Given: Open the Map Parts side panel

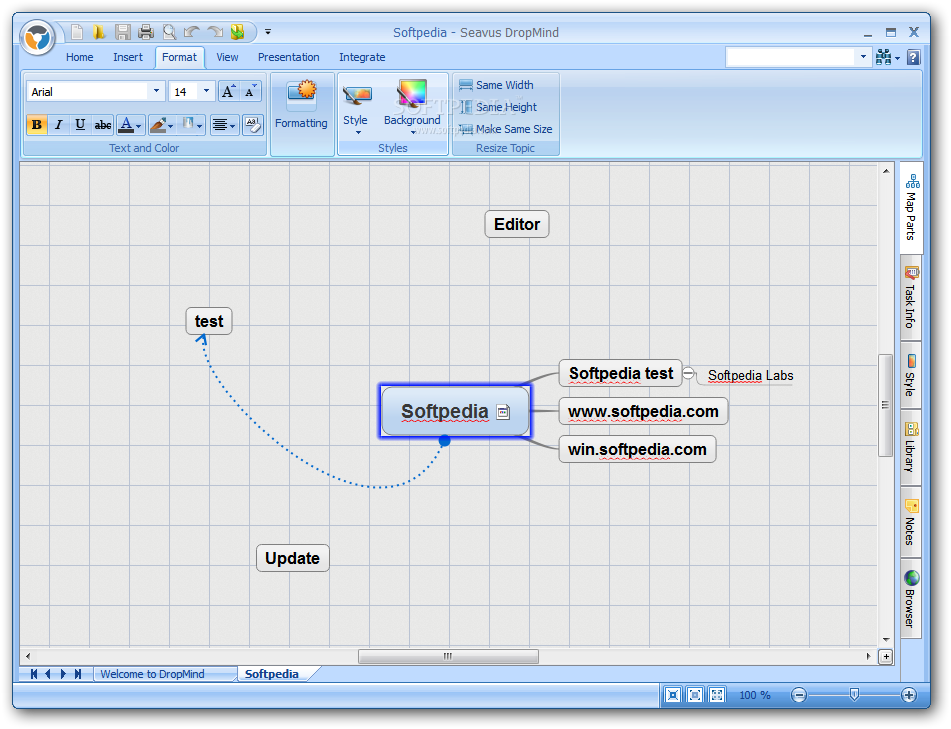Looking at the screenshot, I should pos(912,207).
